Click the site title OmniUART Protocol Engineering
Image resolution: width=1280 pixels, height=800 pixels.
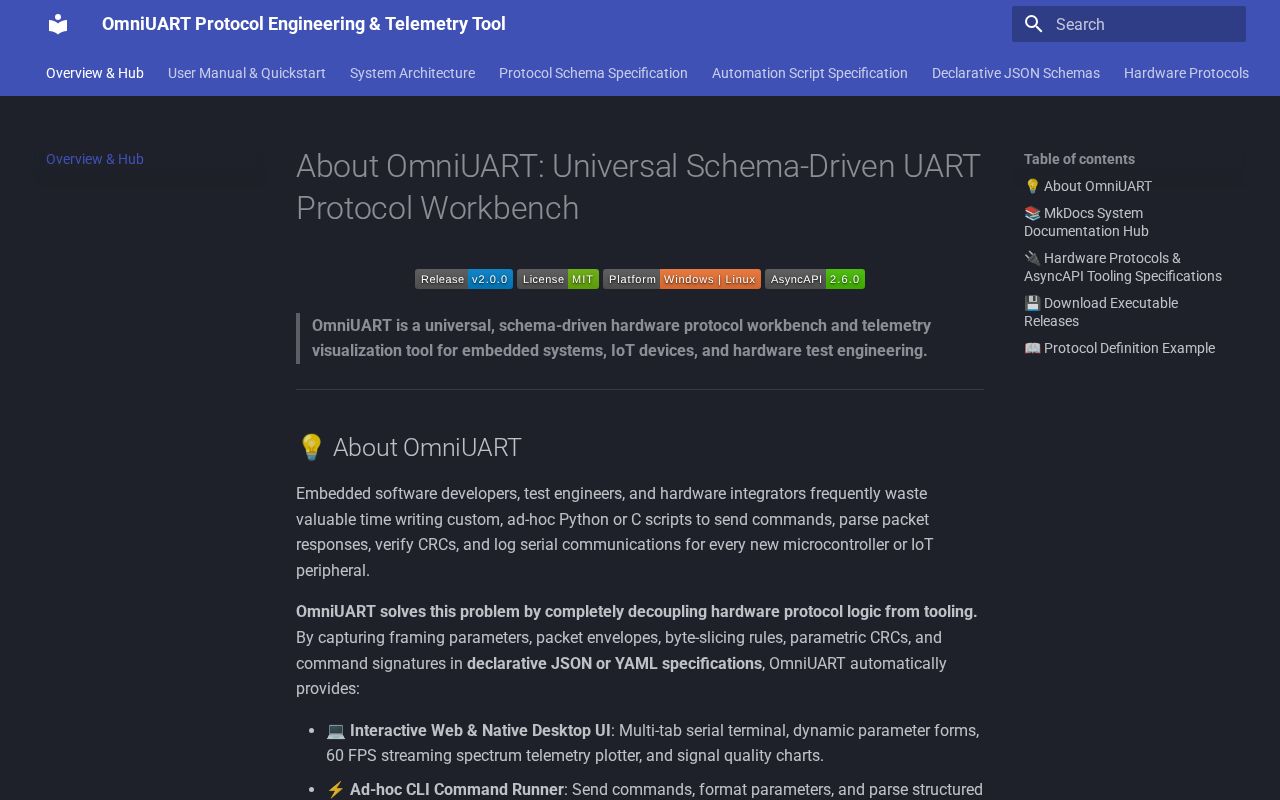click(304, 24)
